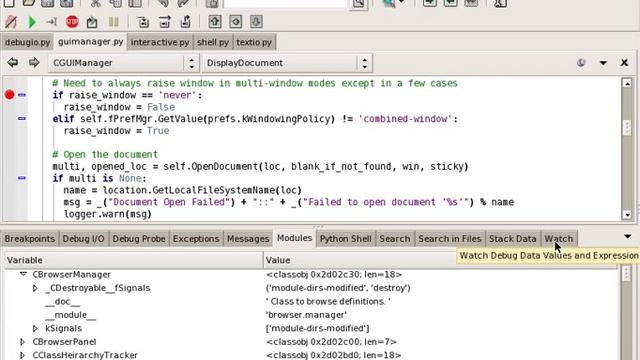Click value "<classobj 0x2d02c30; len=18>"

(x=334, y=275)
